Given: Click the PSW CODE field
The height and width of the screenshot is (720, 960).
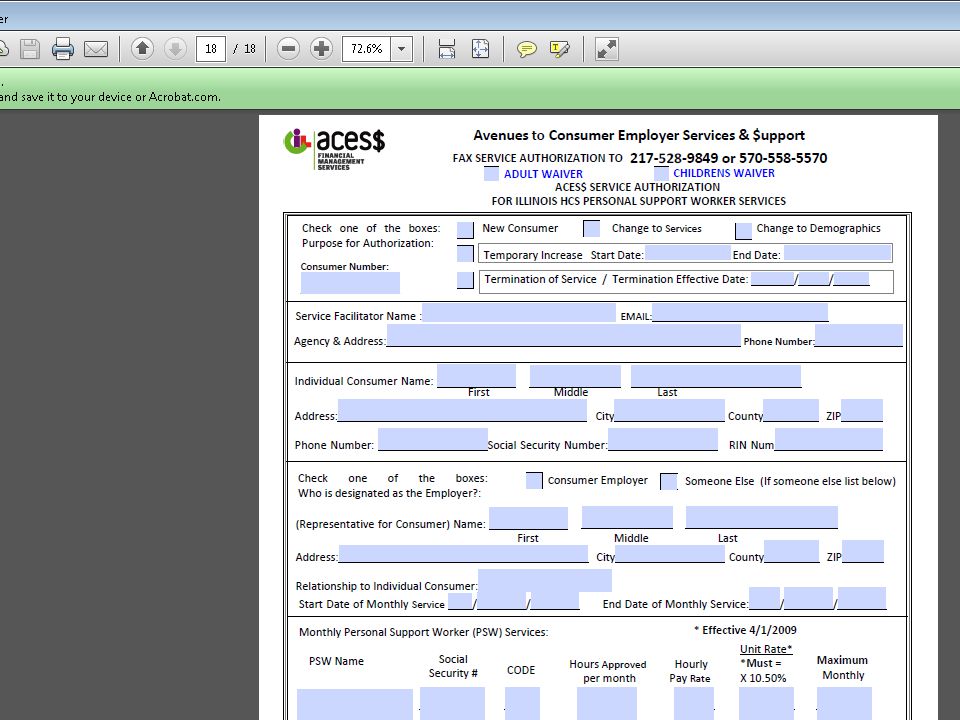Looking at the screenshot, I should pos(522,703).
